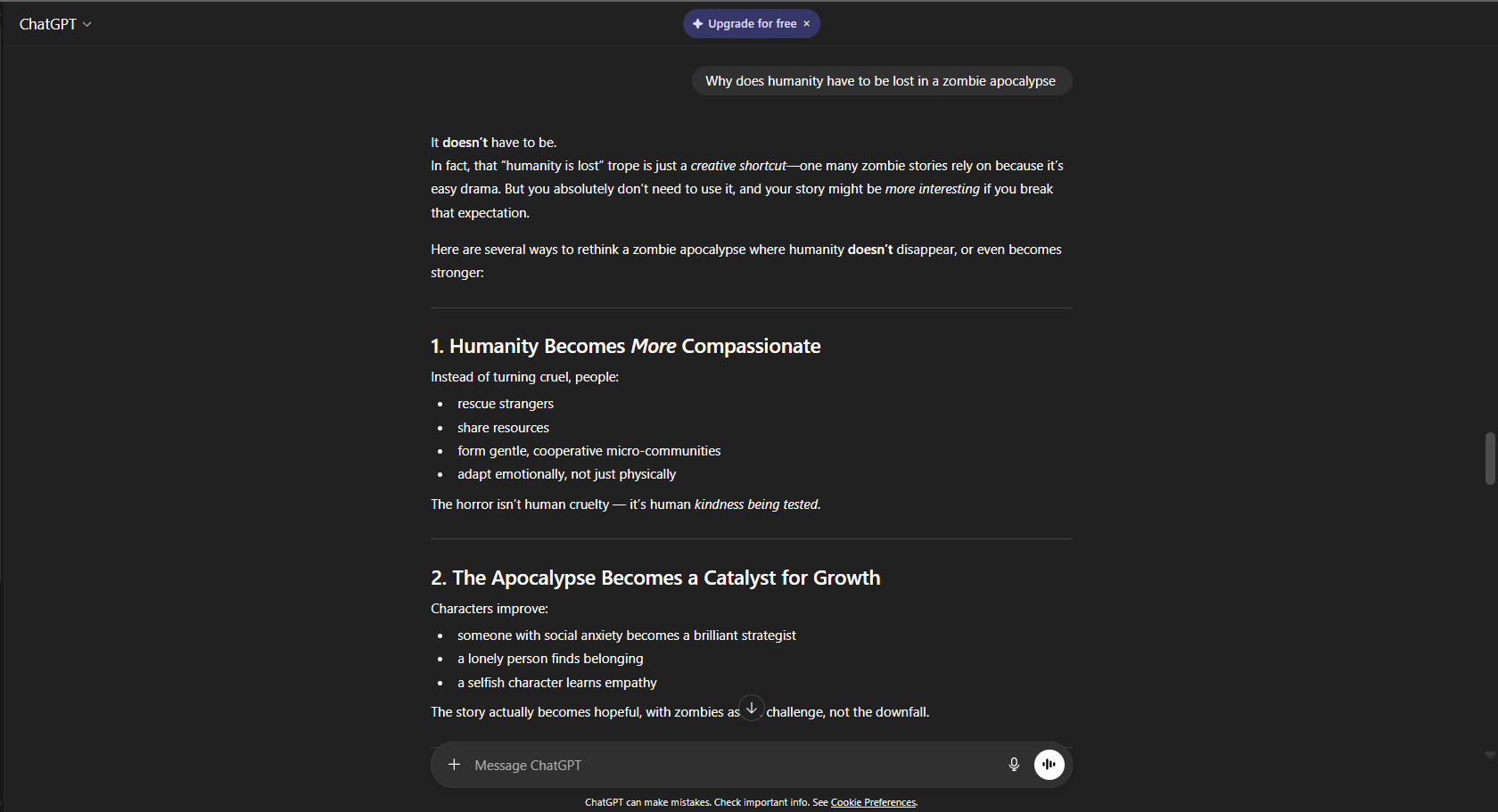
Task: Open the ChatGPT model selector chevron
Action: point(88,24)
